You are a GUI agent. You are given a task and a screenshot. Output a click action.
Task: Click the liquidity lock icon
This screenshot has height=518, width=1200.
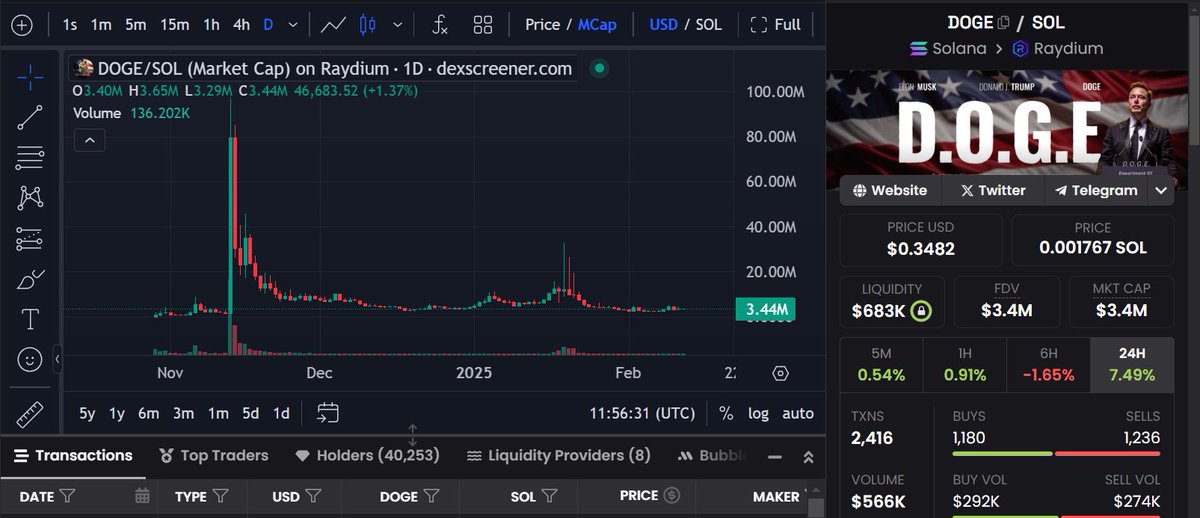(x=922, y=312)
